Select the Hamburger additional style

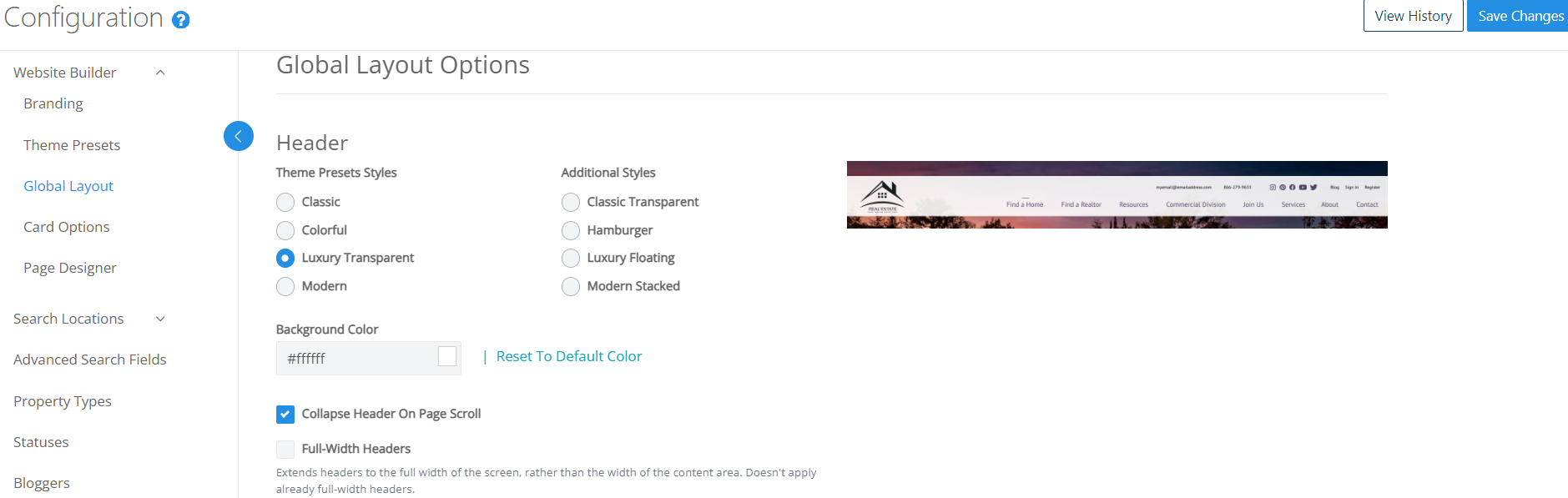tap(571, 230)
